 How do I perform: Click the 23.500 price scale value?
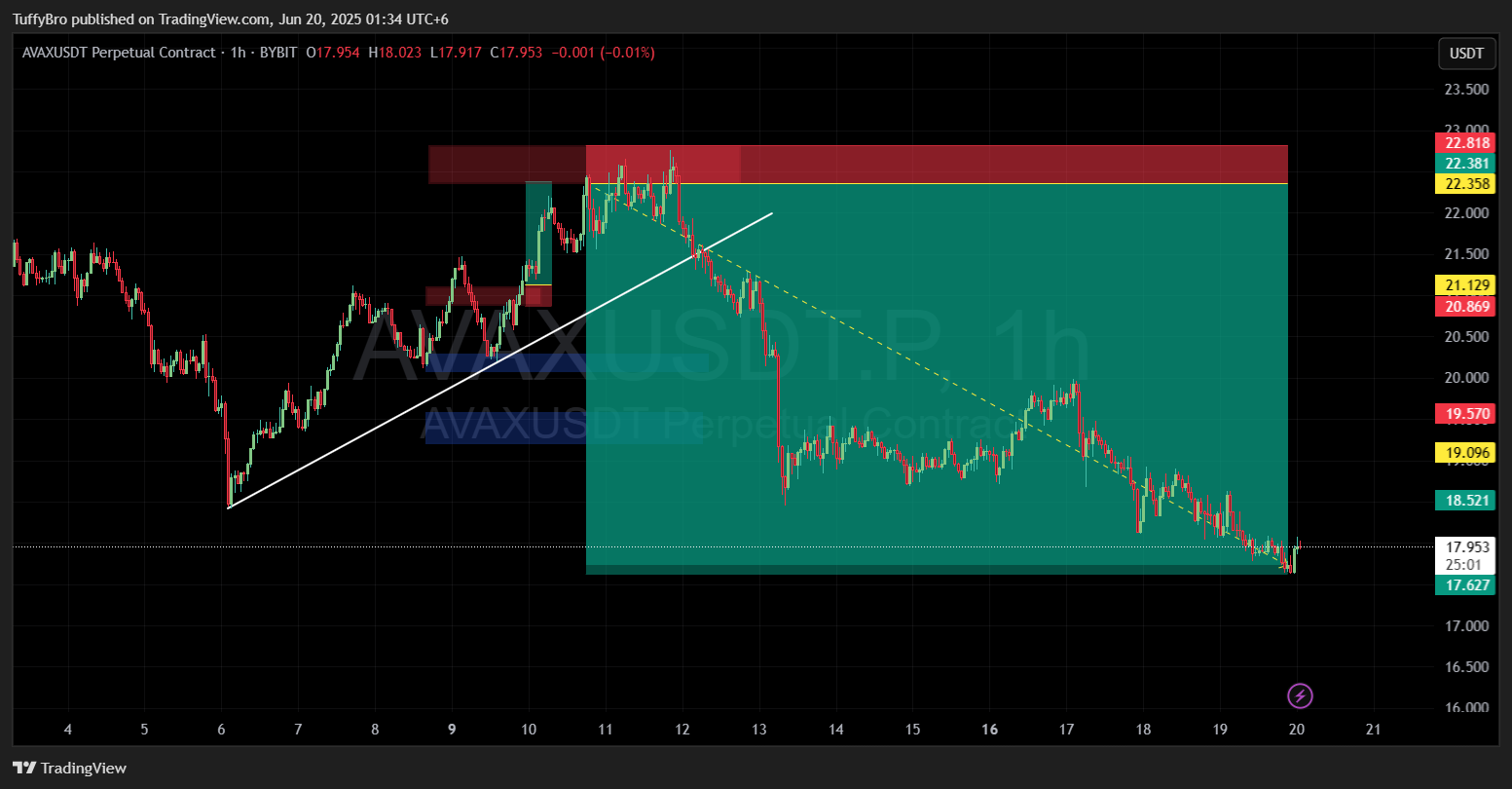click(x=1466, y=89)
